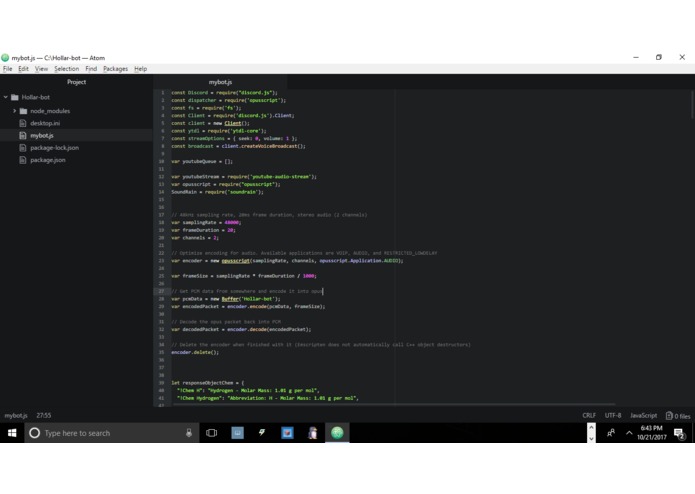
Task: Open the Find menu
Action: click(x=91, y=69)
